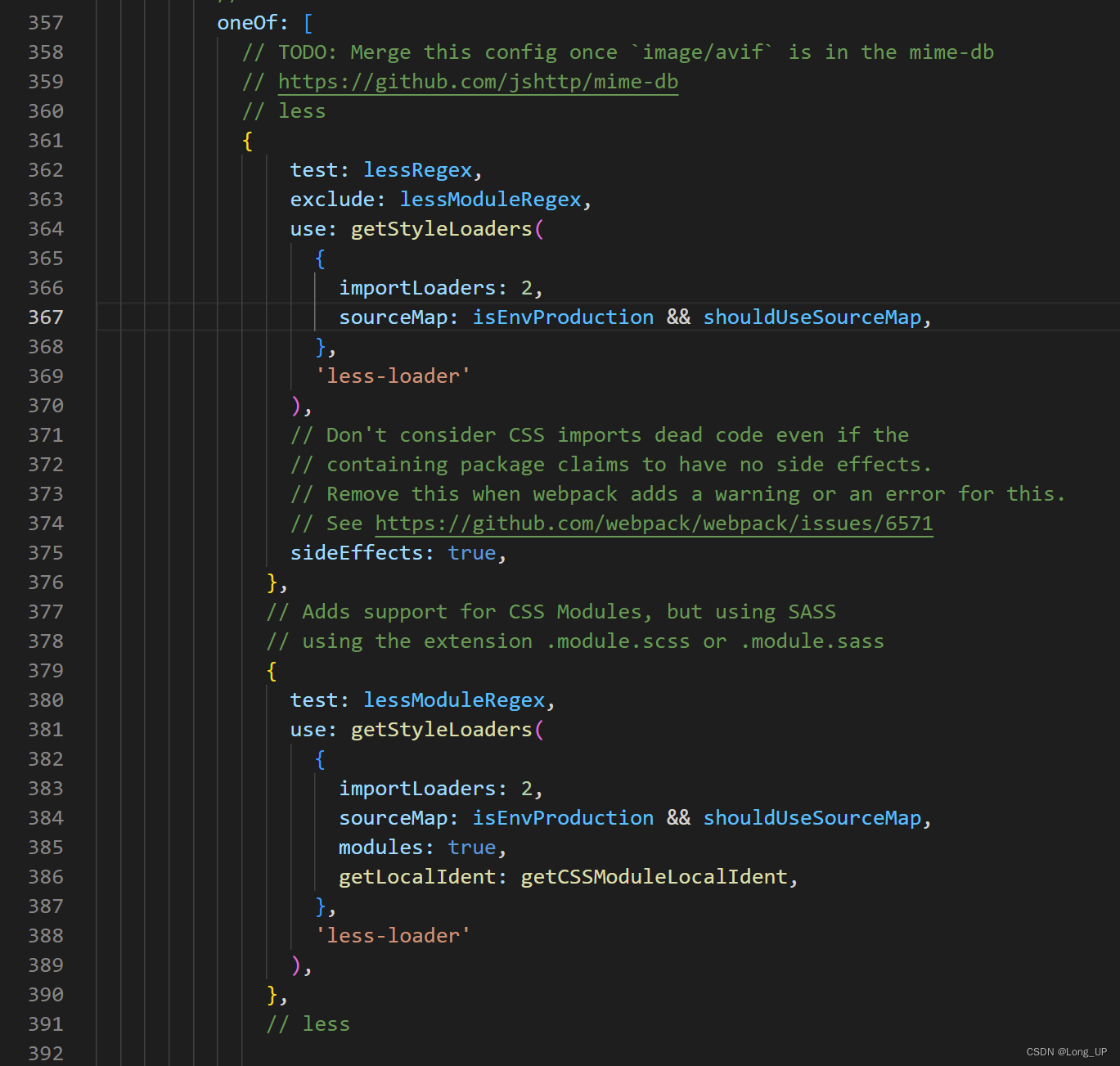The image size is (1120, 1066).
Task: Click line number 392 in the gutter
Action: (x=46, y=1054)
